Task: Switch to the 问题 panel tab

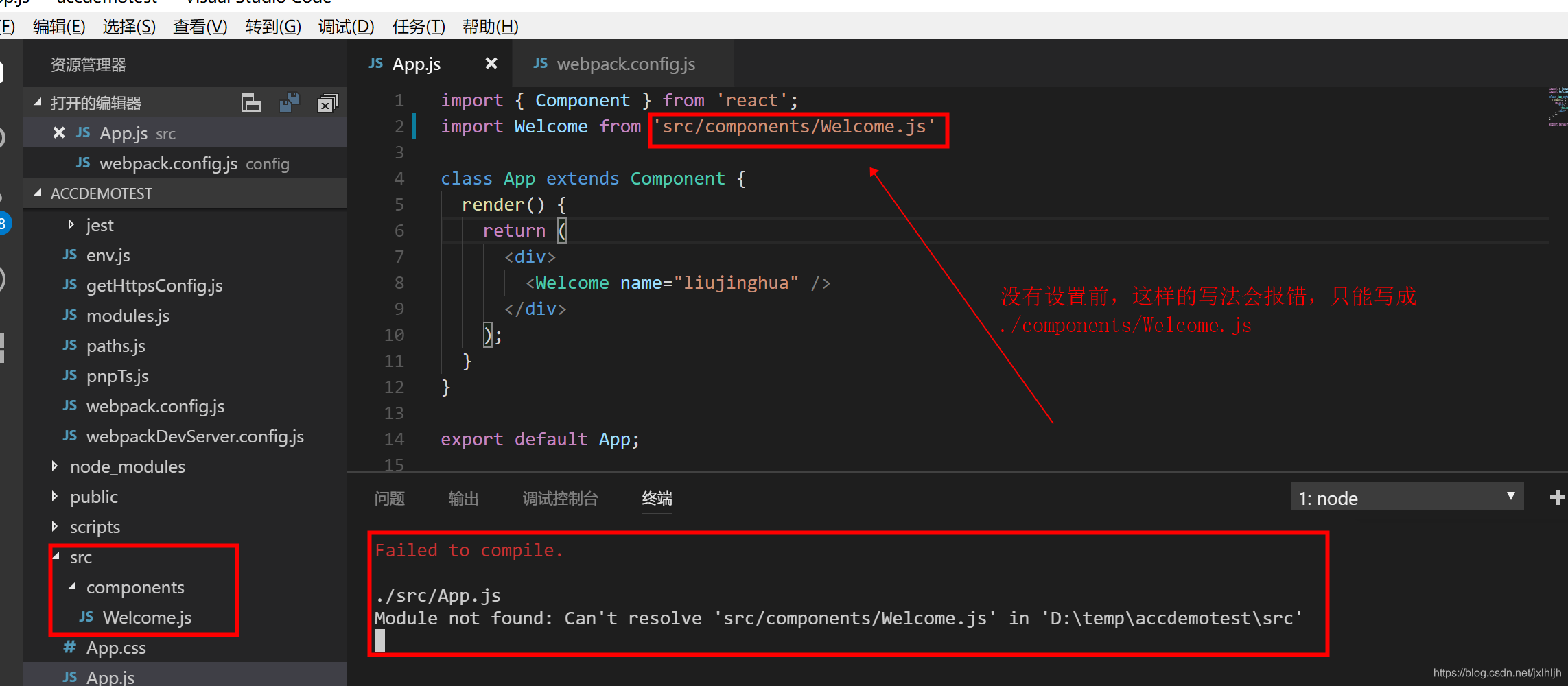Action: (x=390, y=498)
